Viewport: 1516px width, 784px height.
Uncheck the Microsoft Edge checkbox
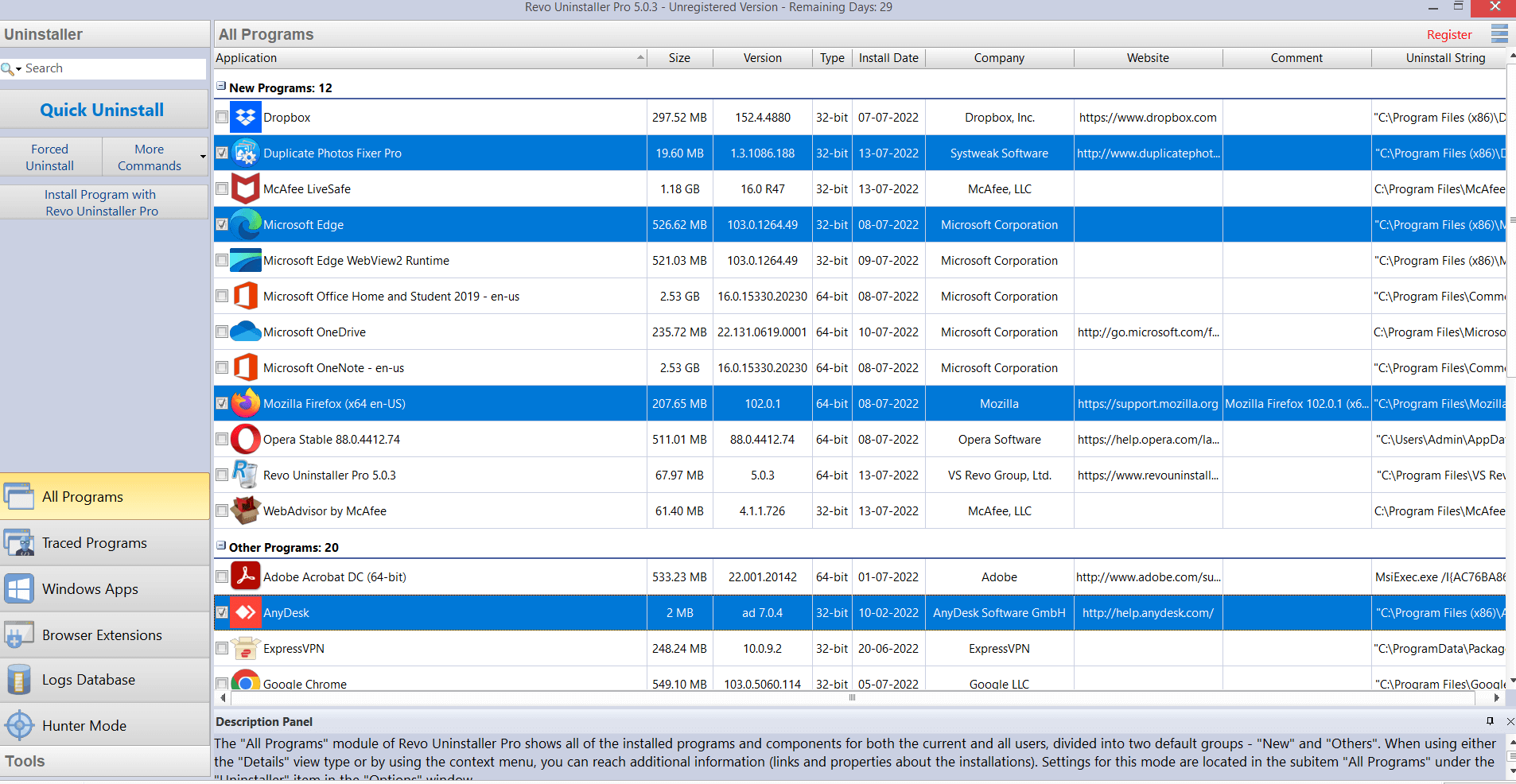pyautogui.click(x=222, y=225)
